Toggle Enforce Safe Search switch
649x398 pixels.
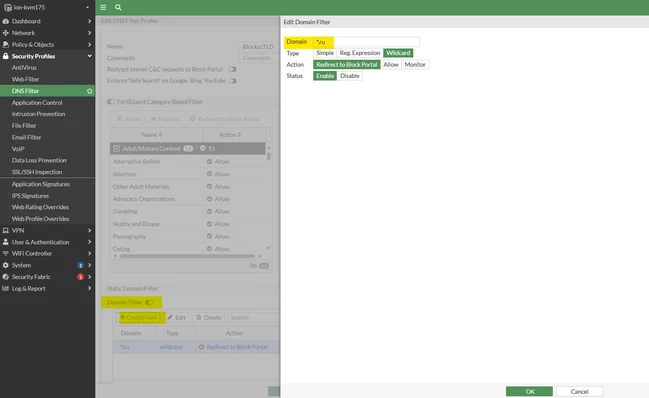(x=233, y=81)
